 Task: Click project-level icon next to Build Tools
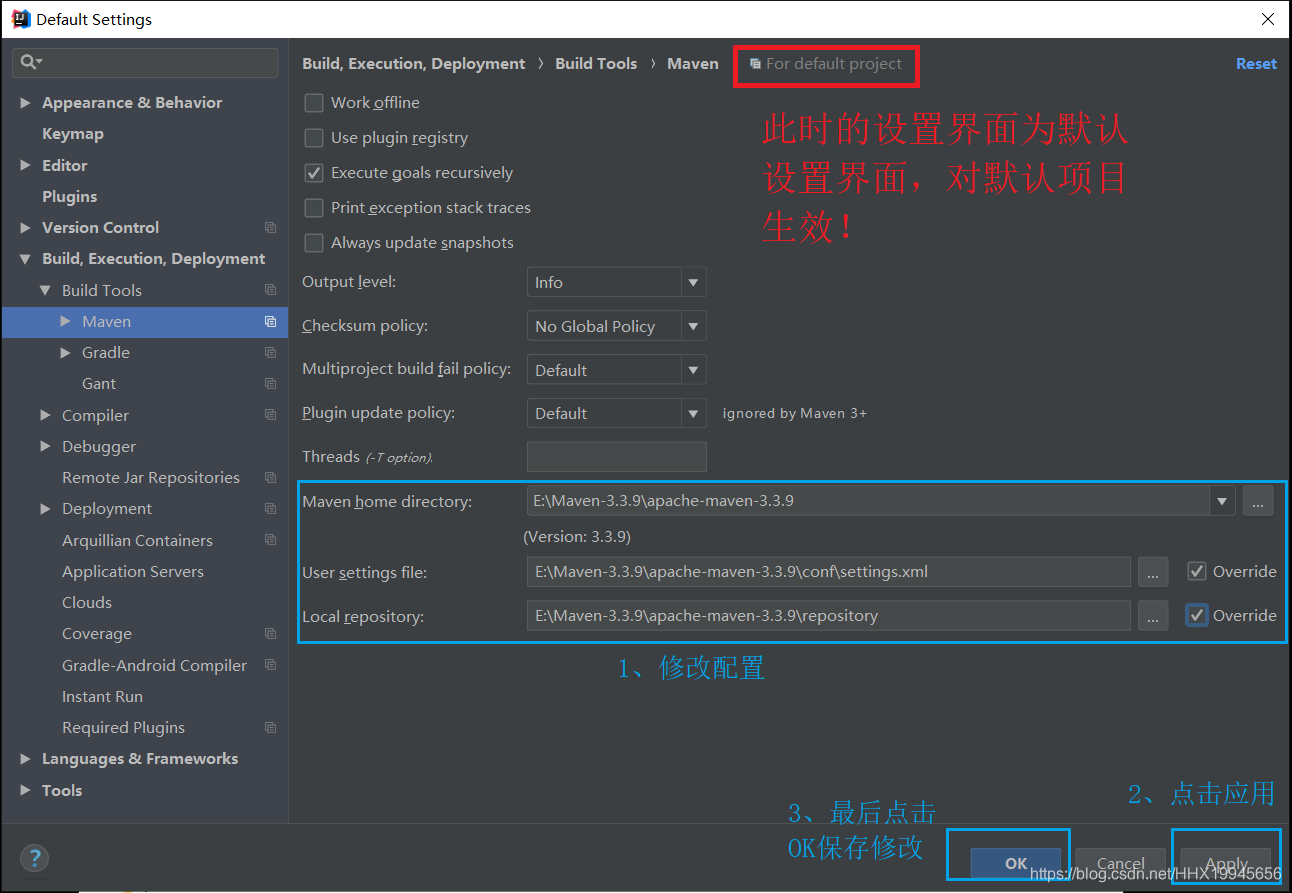270,290
